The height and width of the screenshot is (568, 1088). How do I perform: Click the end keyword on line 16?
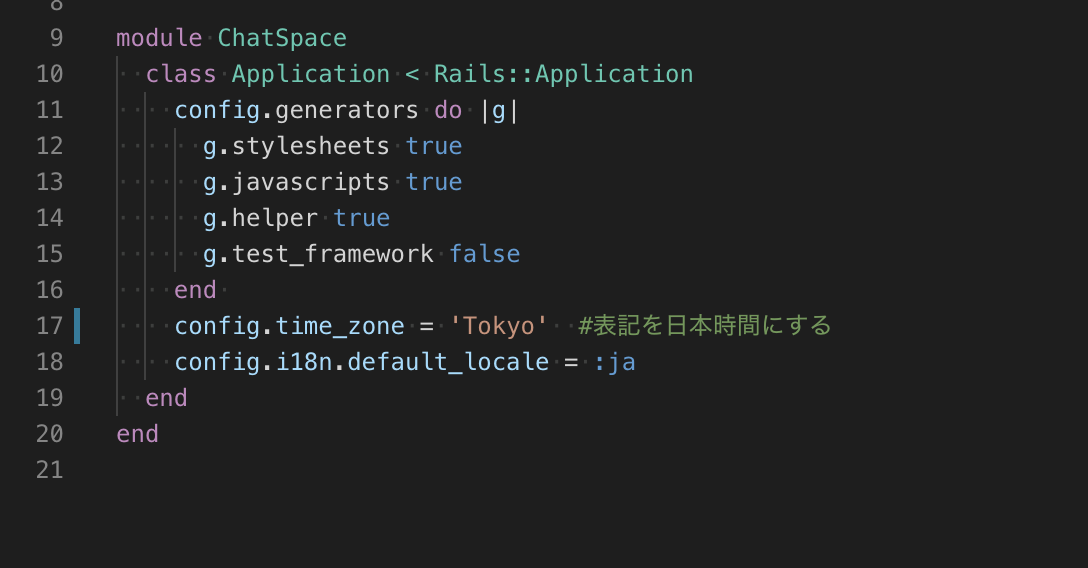(195, 290)
